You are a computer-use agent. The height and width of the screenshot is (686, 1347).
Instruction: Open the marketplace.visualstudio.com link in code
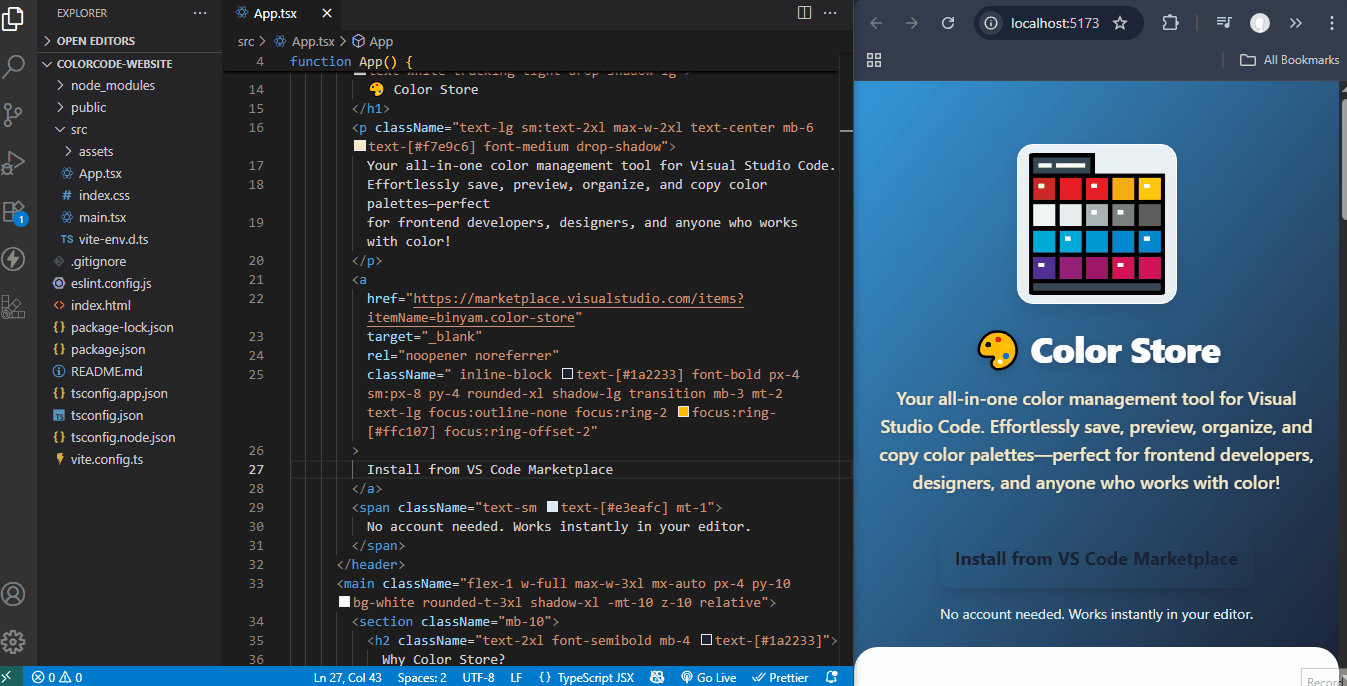(x=555, y=308)
